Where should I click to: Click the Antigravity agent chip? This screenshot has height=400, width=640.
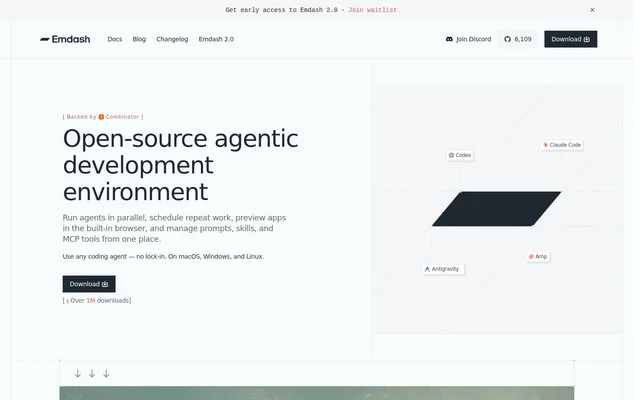tap(443, 269)
